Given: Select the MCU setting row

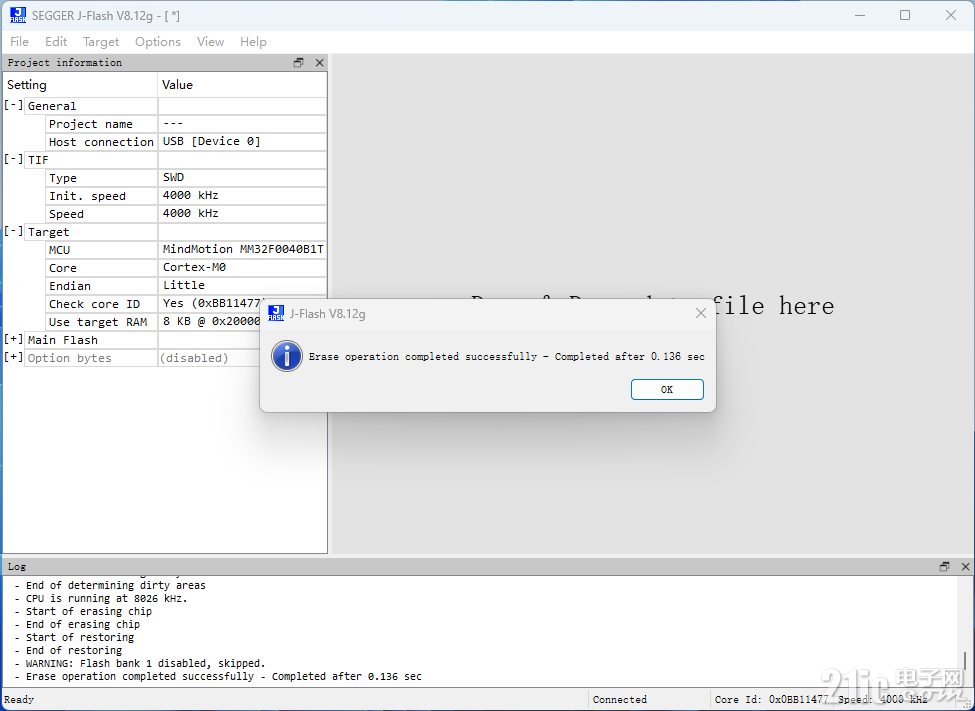Looking at the screenshot, I should [187, 249].
